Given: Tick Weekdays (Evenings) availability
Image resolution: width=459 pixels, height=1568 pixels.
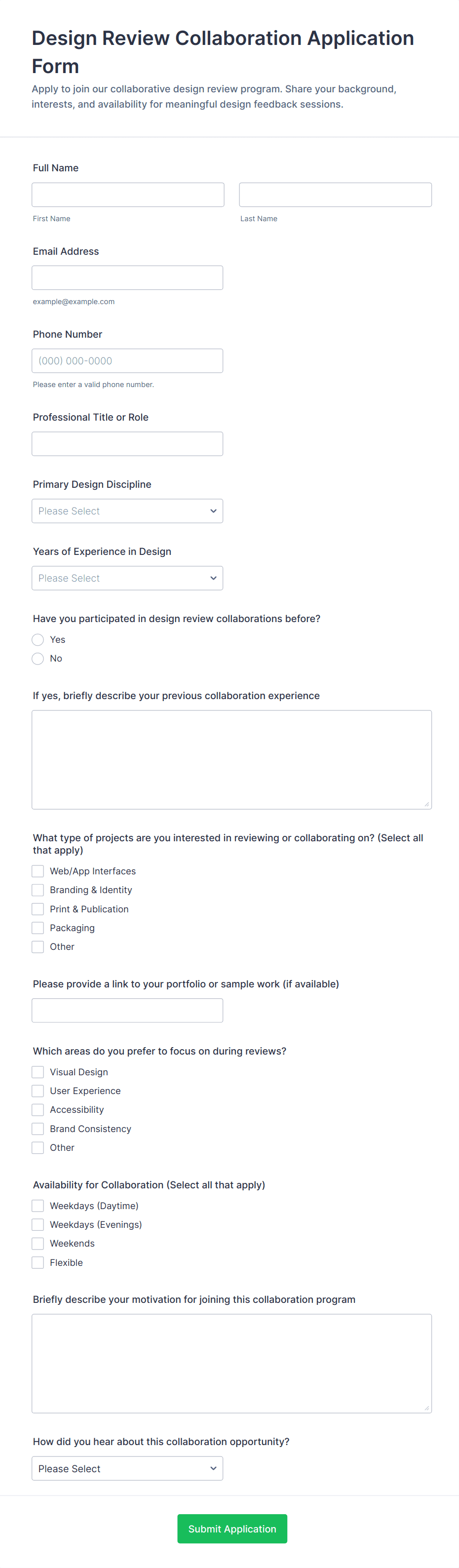Looking at the screenshot, I should 38,1225.
